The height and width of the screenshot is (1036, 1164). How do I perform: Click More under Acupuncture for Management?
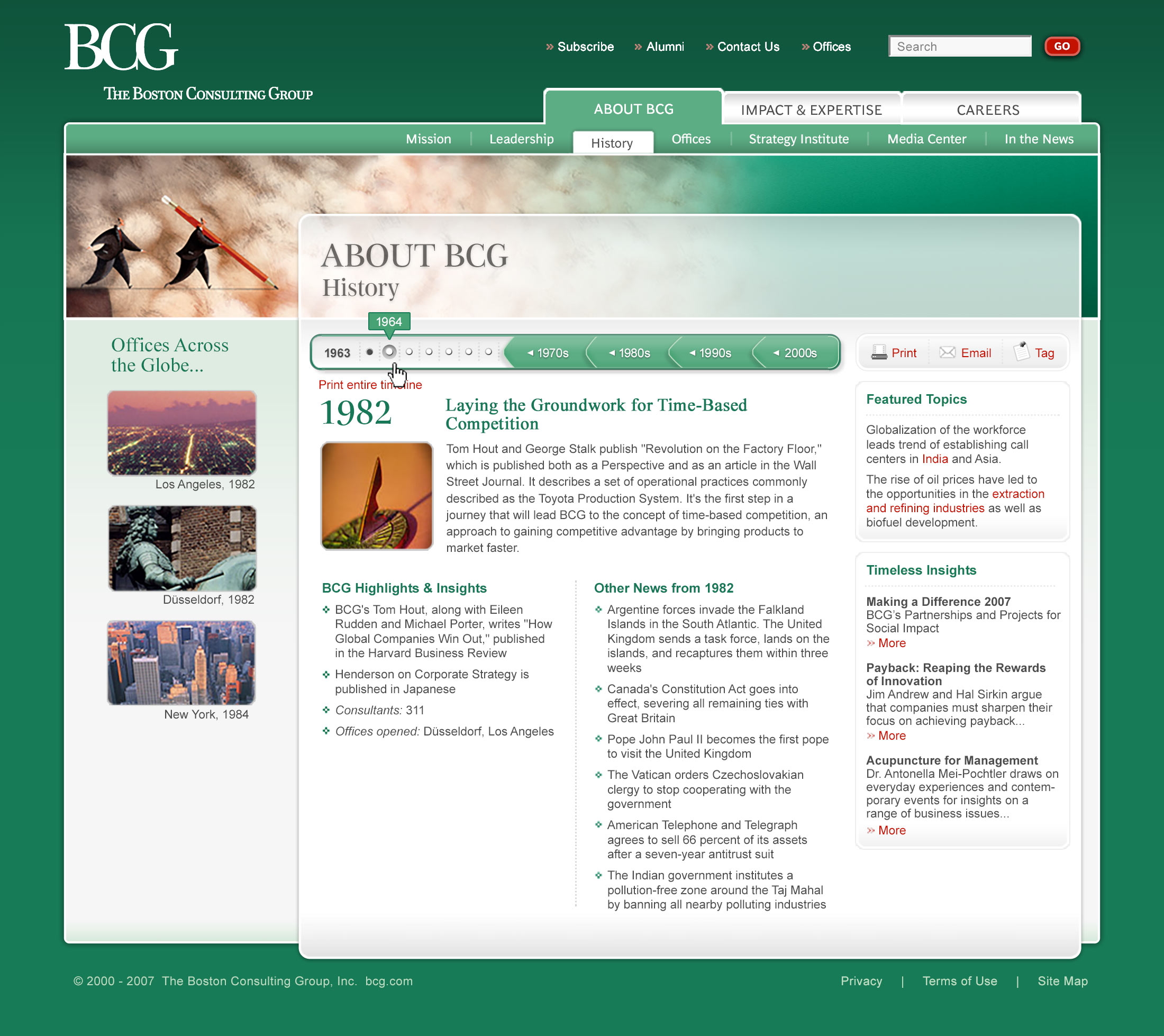pyautogui.click(x=891, y=830)
